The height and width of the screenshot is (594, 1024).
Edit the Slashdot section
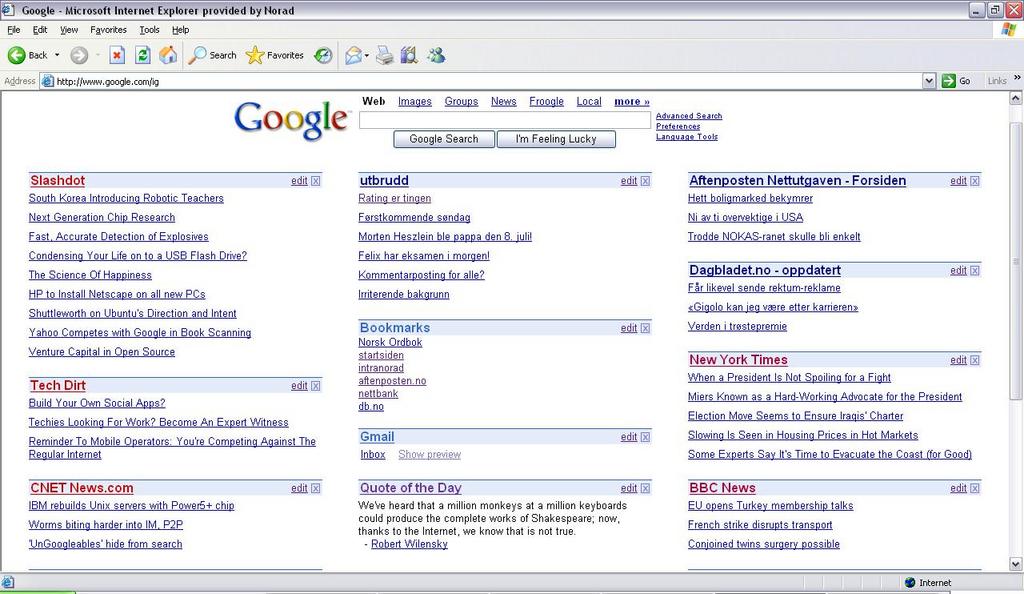point(299,181)
